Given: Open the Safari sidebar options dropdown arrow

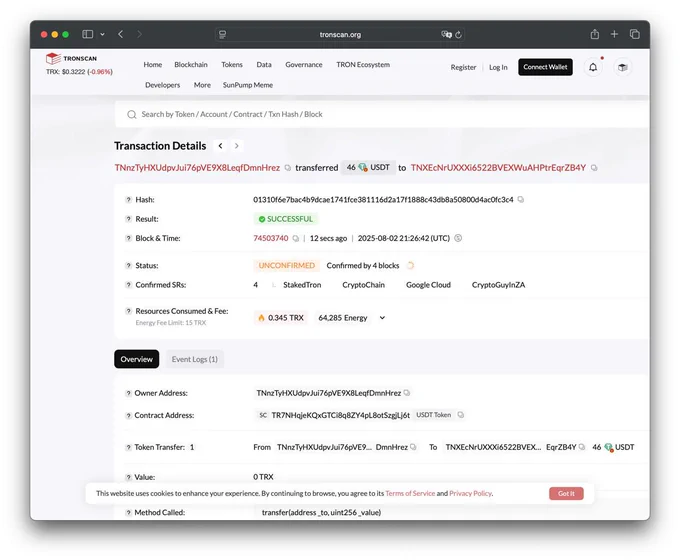Looking at the screenshot, I should point(102,34).
